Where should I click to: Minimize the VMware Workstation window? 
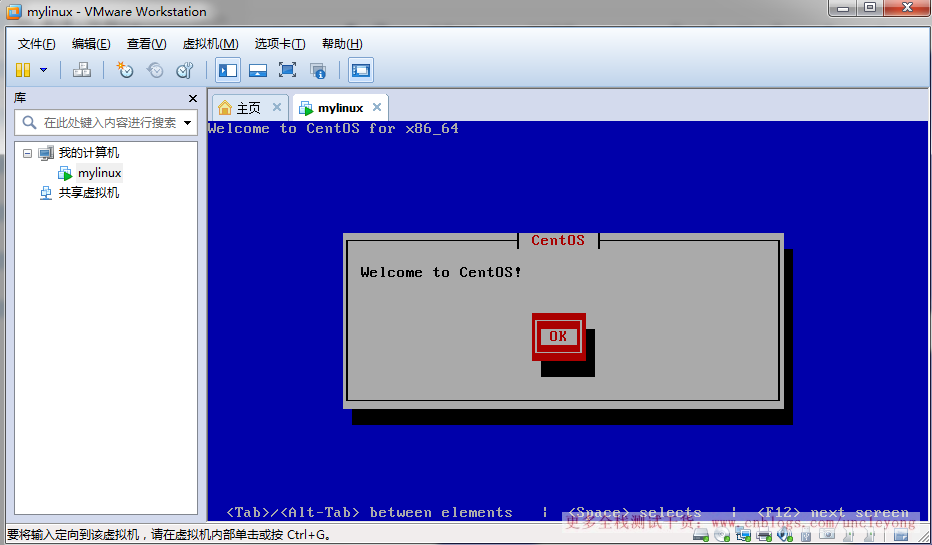(843, 8)
